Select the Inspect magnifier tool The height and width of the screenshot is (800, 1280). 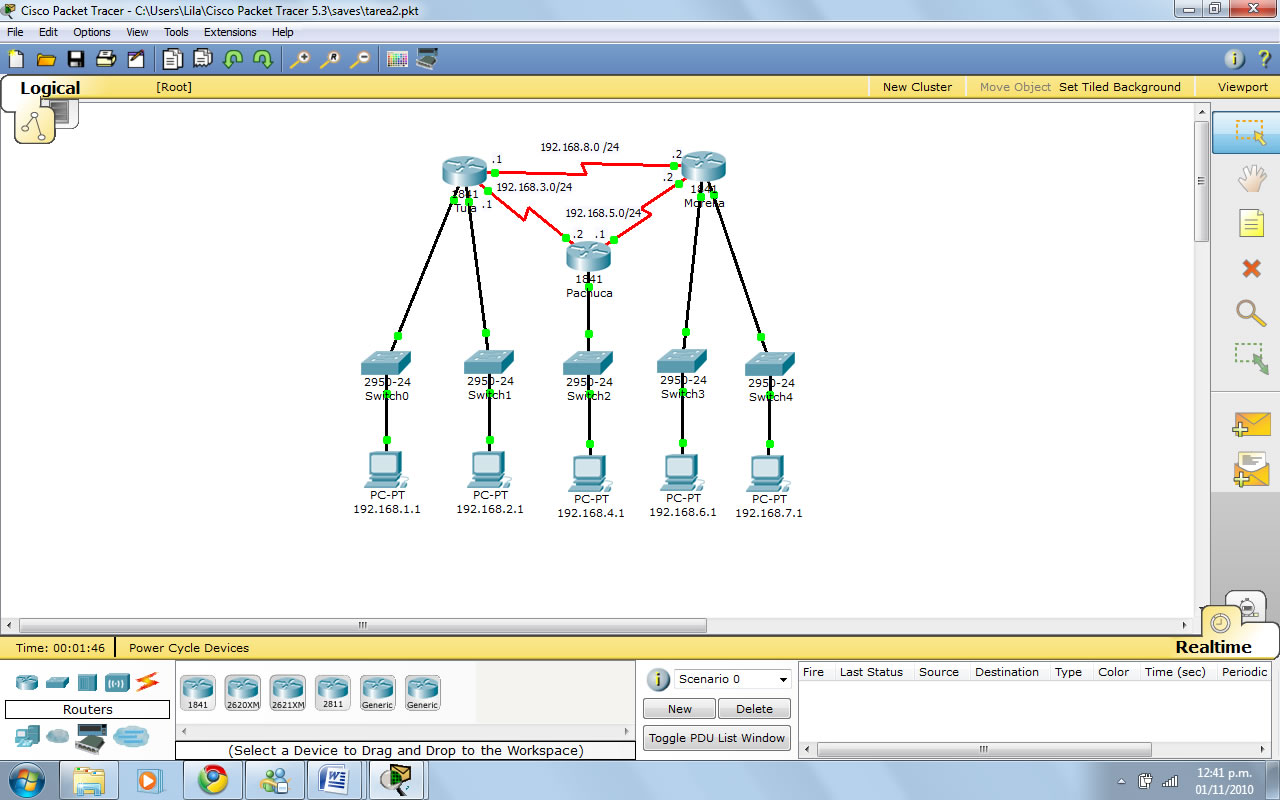click(x=1251, y=312)
